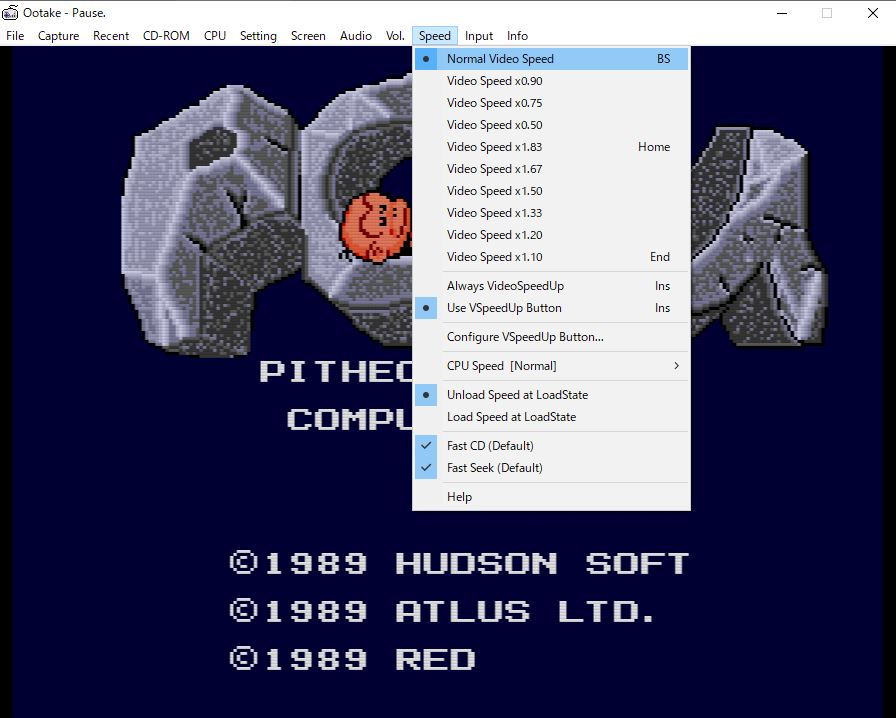Toggle Fast CD (Default) checkbox
896x718 pixels.
tap(489, 446)
